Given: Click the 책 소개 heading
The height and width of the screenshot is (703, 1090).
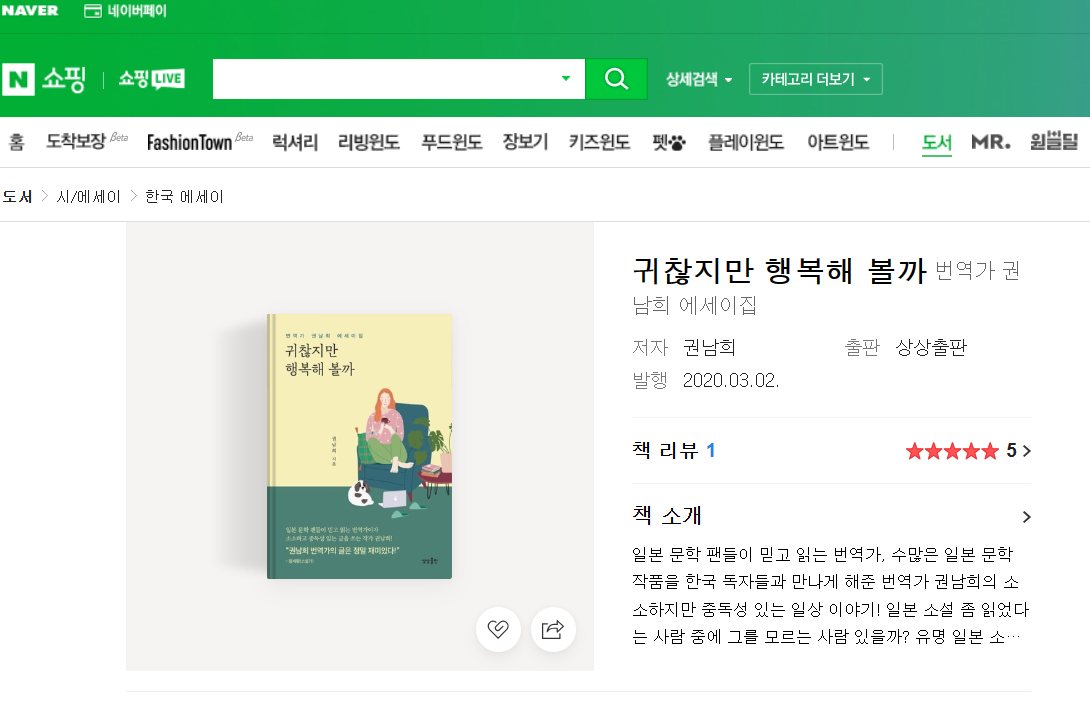Looking at the screenshot, I should (x=667, y=516).
